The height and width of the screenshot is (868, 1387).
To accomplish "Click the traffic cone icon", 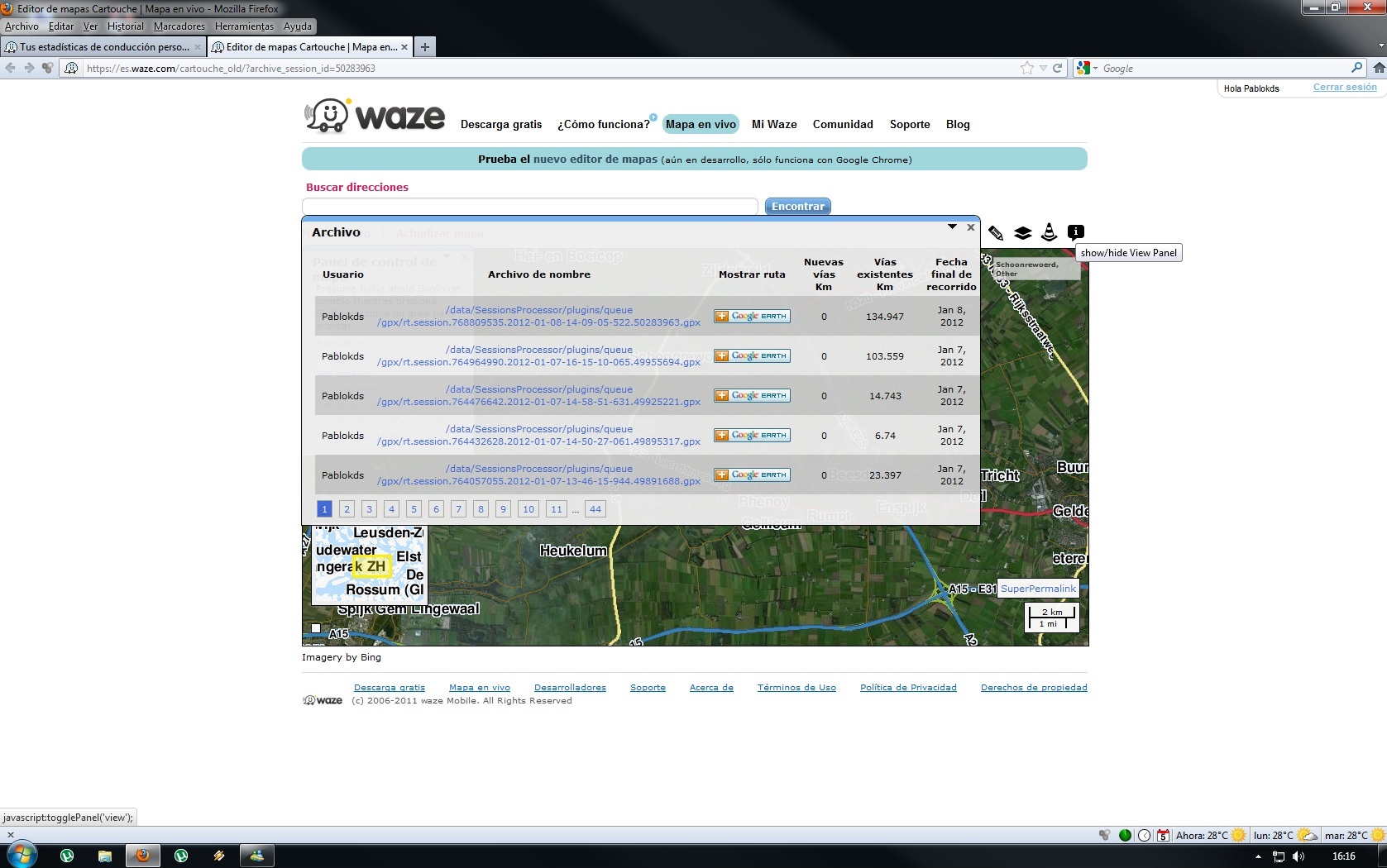I will [x=1049, y=232].
